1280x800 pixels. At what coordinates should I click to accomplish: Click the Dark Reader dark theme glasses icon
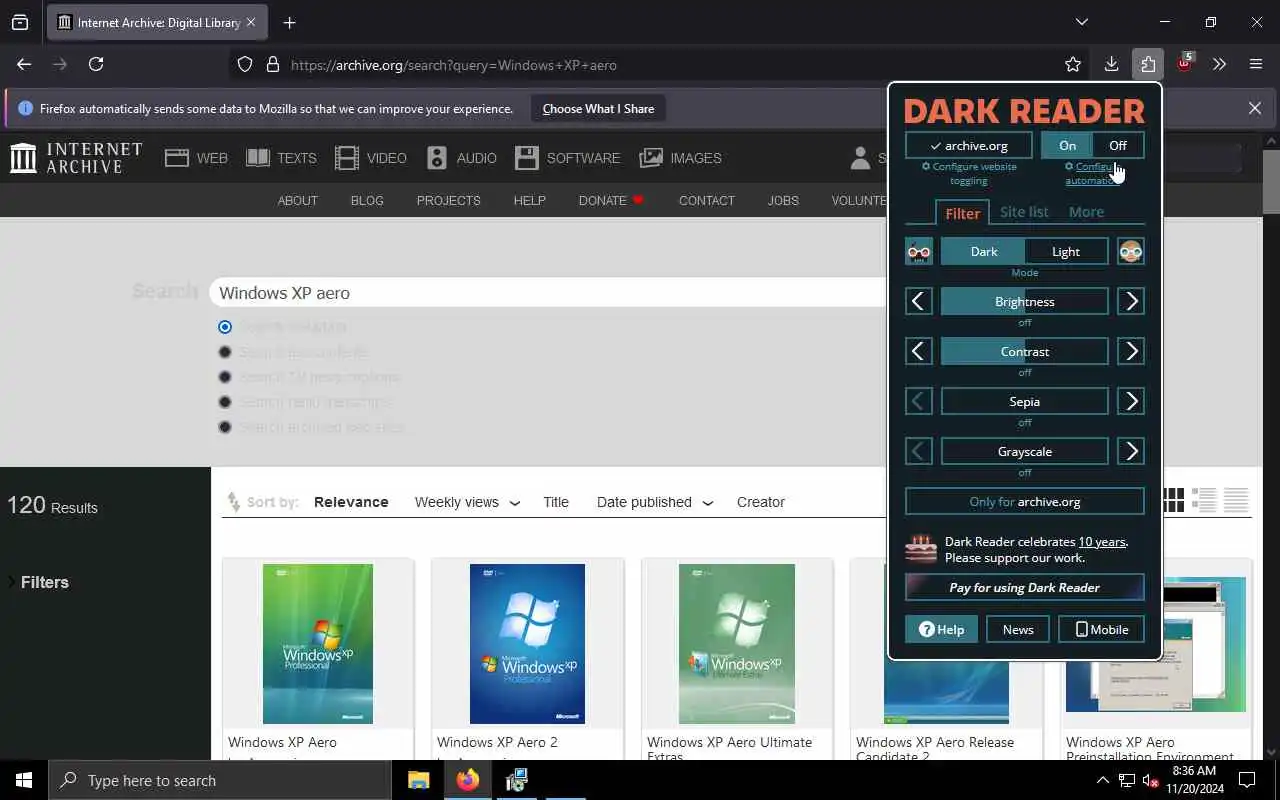pos(919,252)
